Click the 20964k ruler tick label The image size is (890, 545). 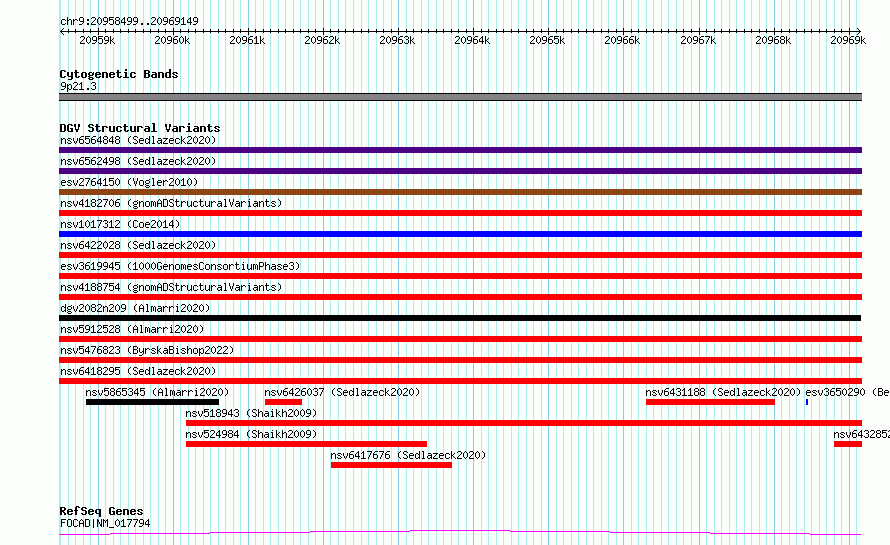[x=472, y=40]
